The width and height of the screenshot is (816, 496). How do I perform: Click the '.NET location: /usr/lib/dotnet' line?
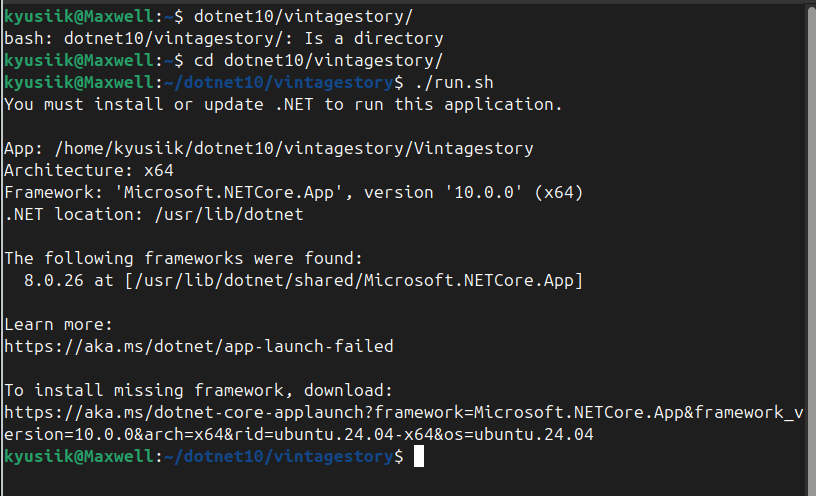tap(154, 214)
